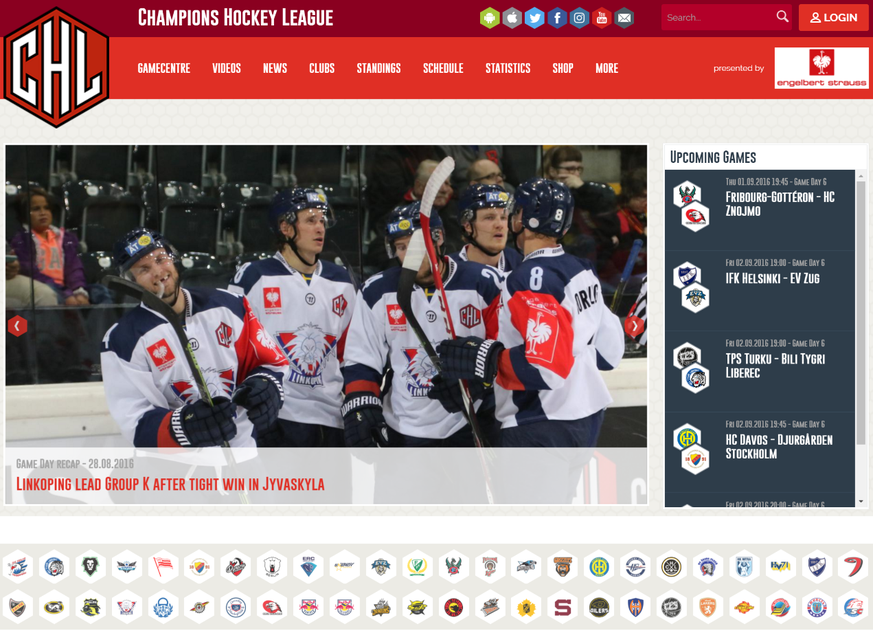Click the search magnifier icon
The image size is (873, 633).
(x=782, y=17)
